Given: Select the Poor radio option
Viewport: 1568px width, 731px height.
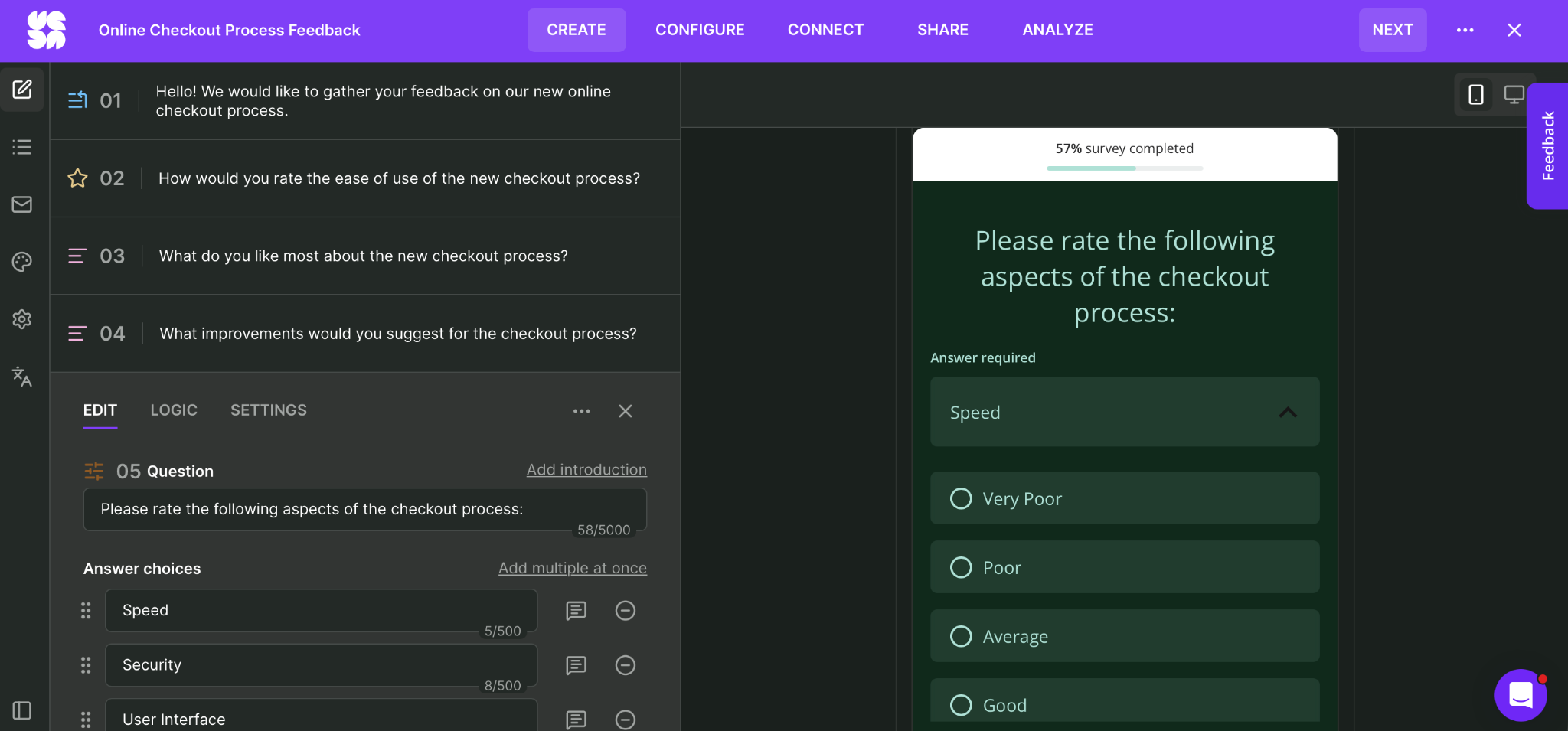Looking at the screenshot, I should pyautogui.click(x=961, y=567).
